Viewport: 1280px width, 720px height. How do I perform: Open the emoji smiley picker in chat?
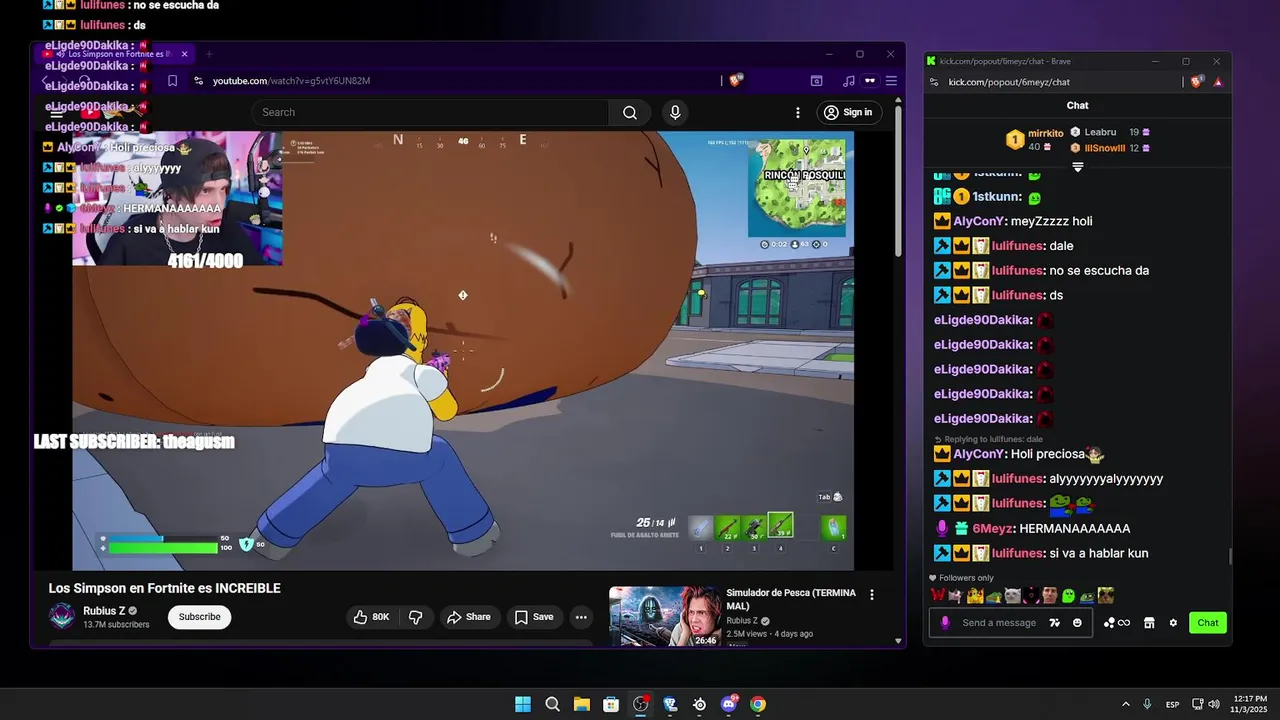[1077, 623]
